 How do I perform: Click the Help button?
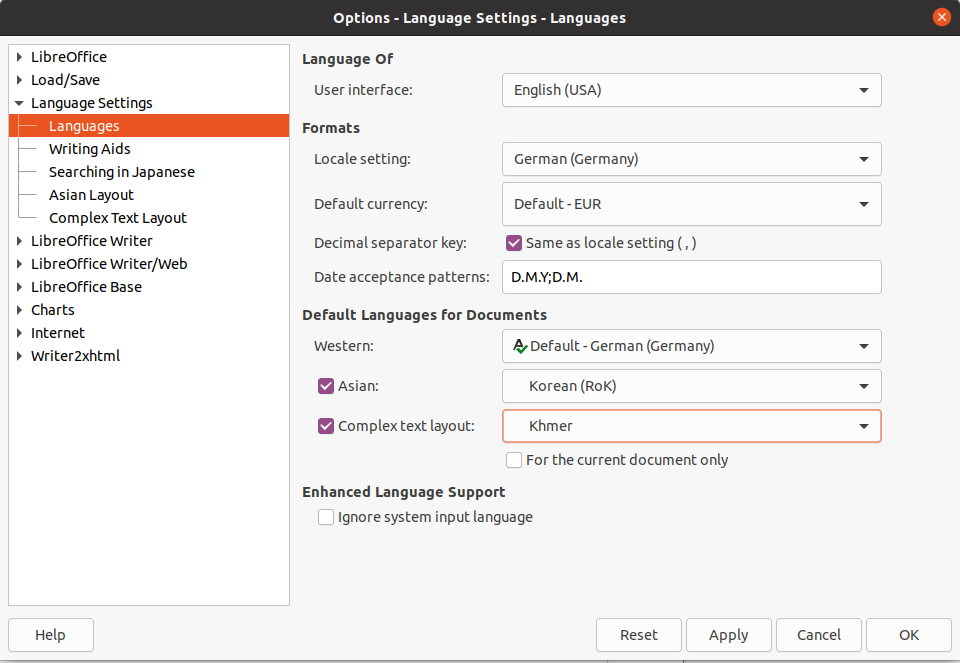pos(51,635)
